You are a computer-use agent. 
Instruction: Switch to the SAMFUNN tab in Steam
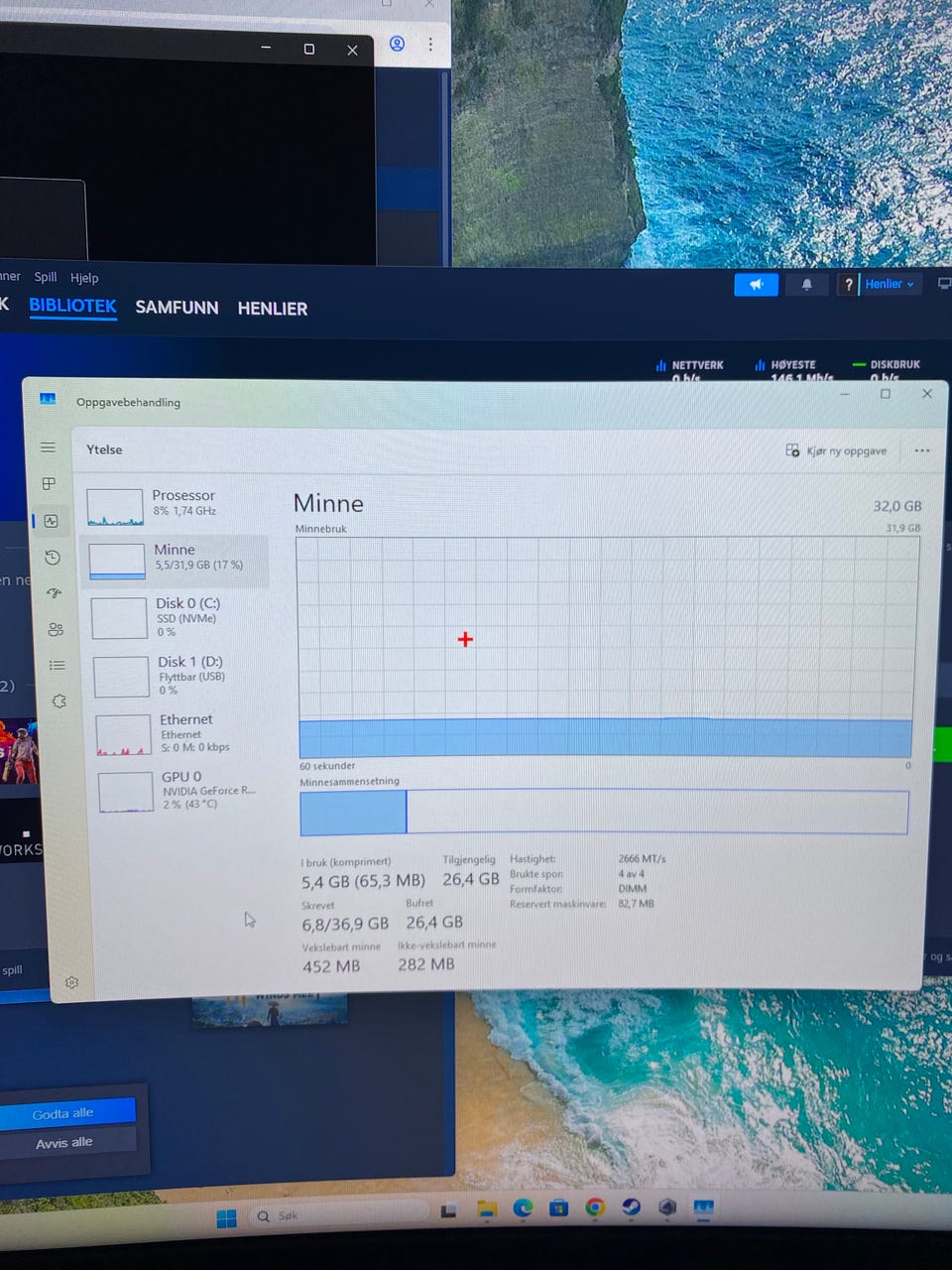[177, 308]
